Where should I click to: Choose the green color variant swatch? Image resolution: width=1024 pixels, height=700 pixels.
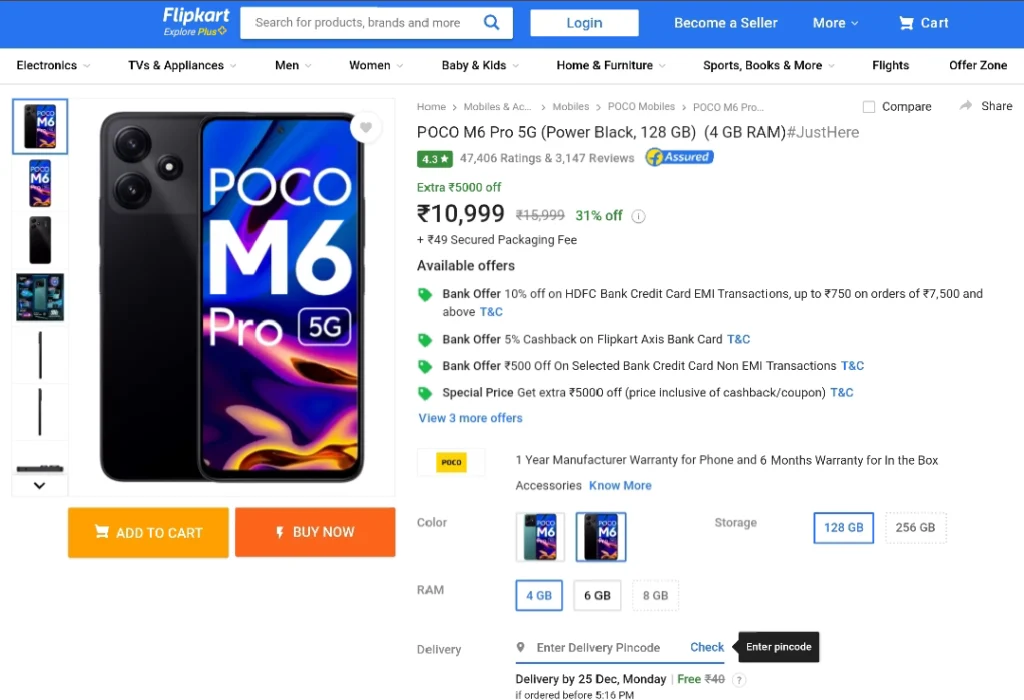click(x=540, y=537)
